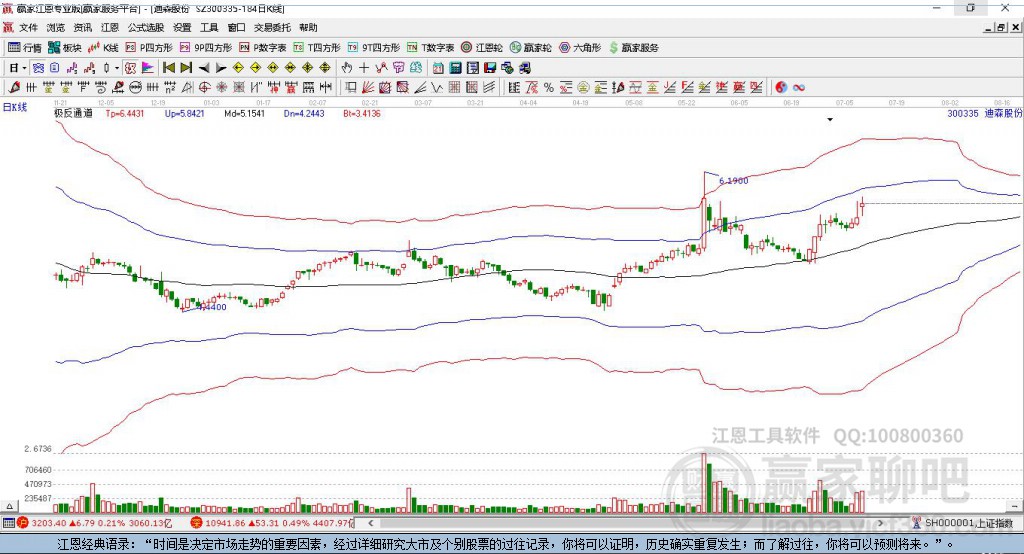Click the 极反通道 indicator name
The height and width of the screenshot is (554, 1024).
pos(73,113)
